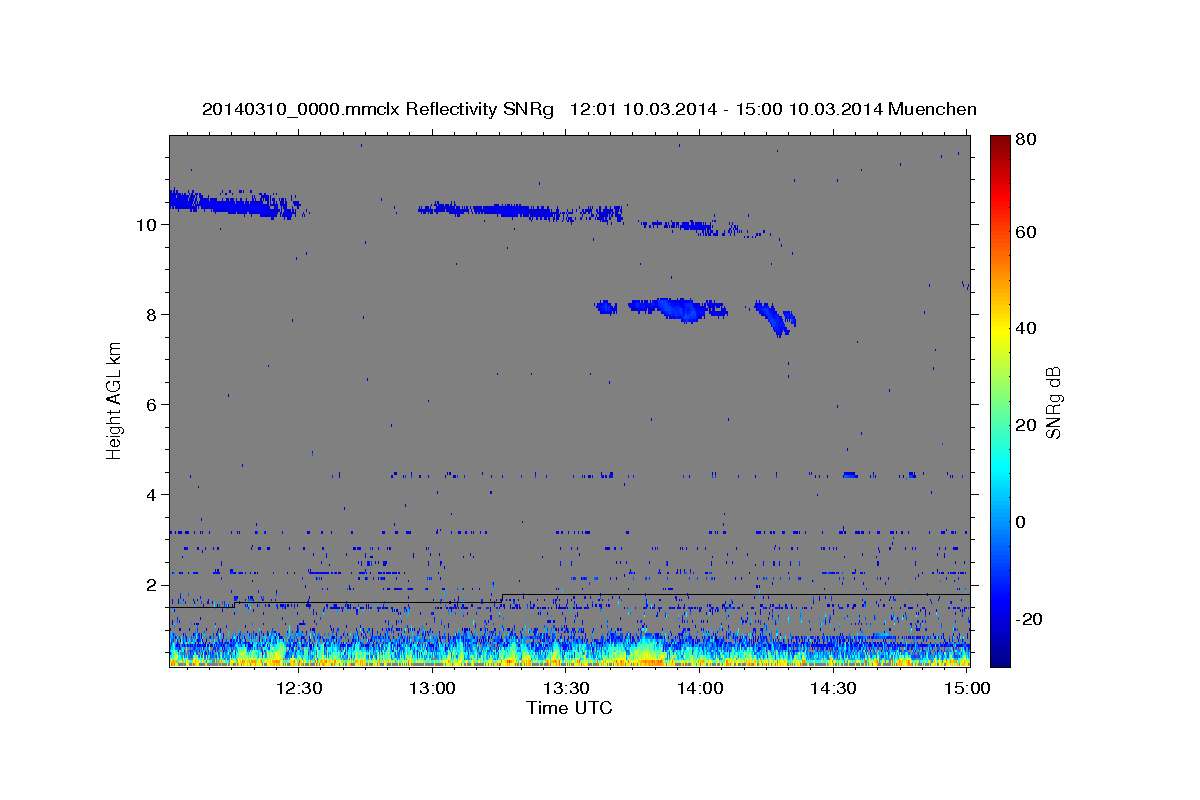Click the colorbar value 20

[x=1025, y=425]
